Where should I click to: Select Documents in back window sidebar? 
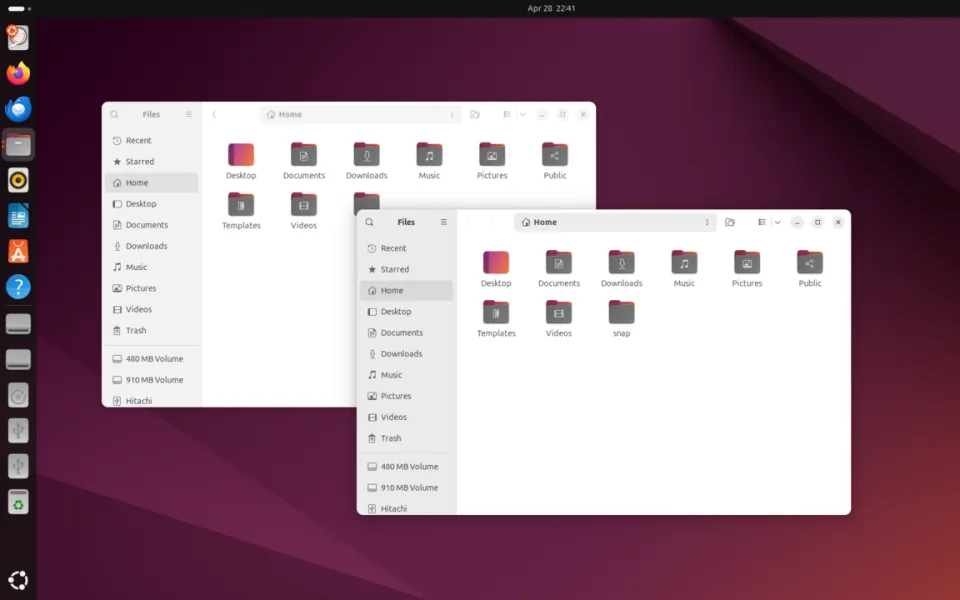(x=152, y=225)
